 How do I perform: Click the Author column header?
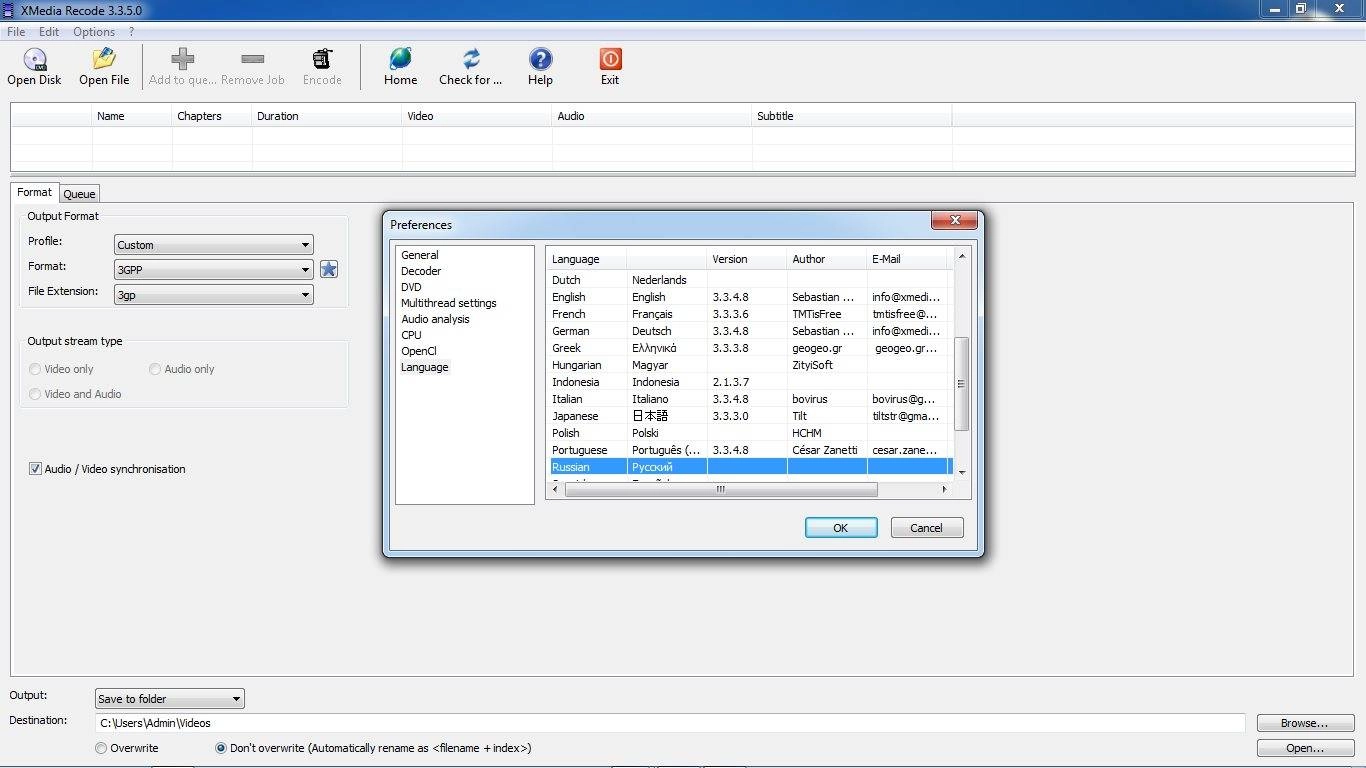[x=827, y=259]
